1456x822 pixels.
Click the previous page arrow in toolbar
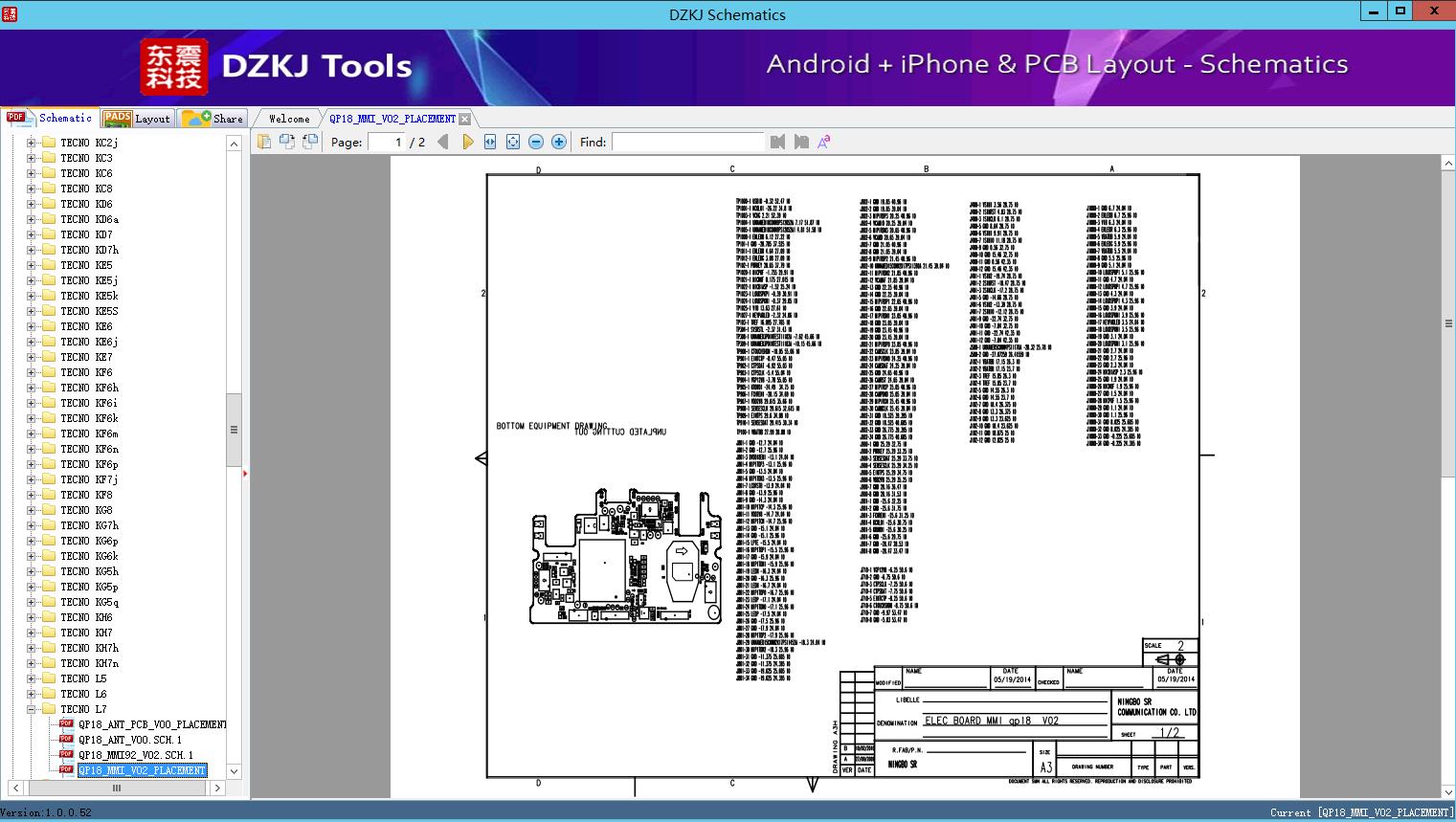[x=442, y=142]
